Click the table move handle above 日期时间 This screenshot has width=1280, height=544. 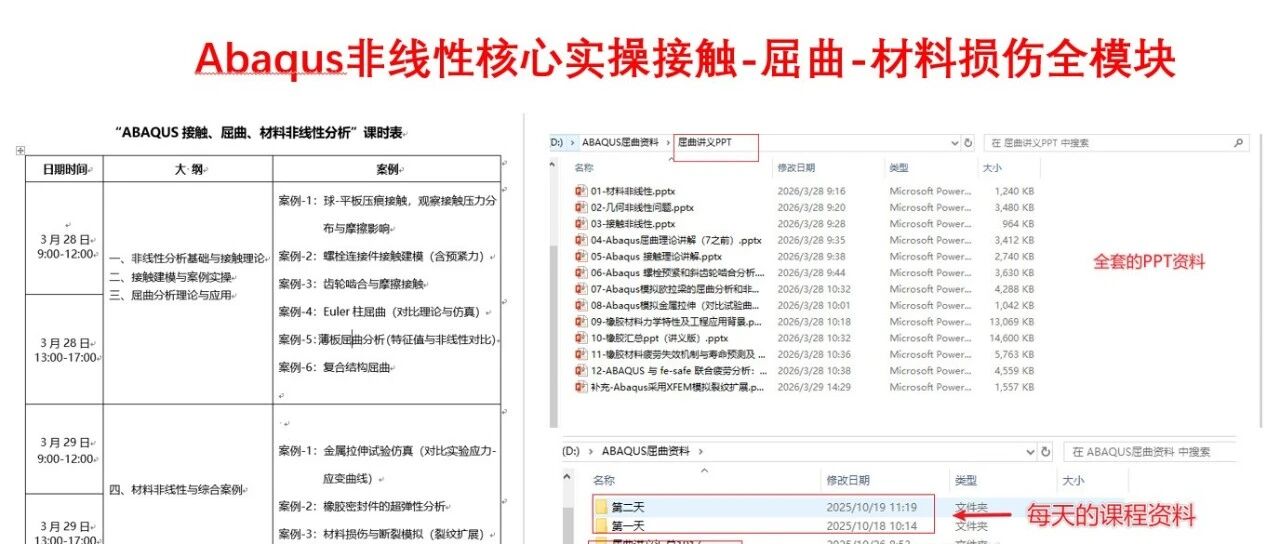click(20, 150)
